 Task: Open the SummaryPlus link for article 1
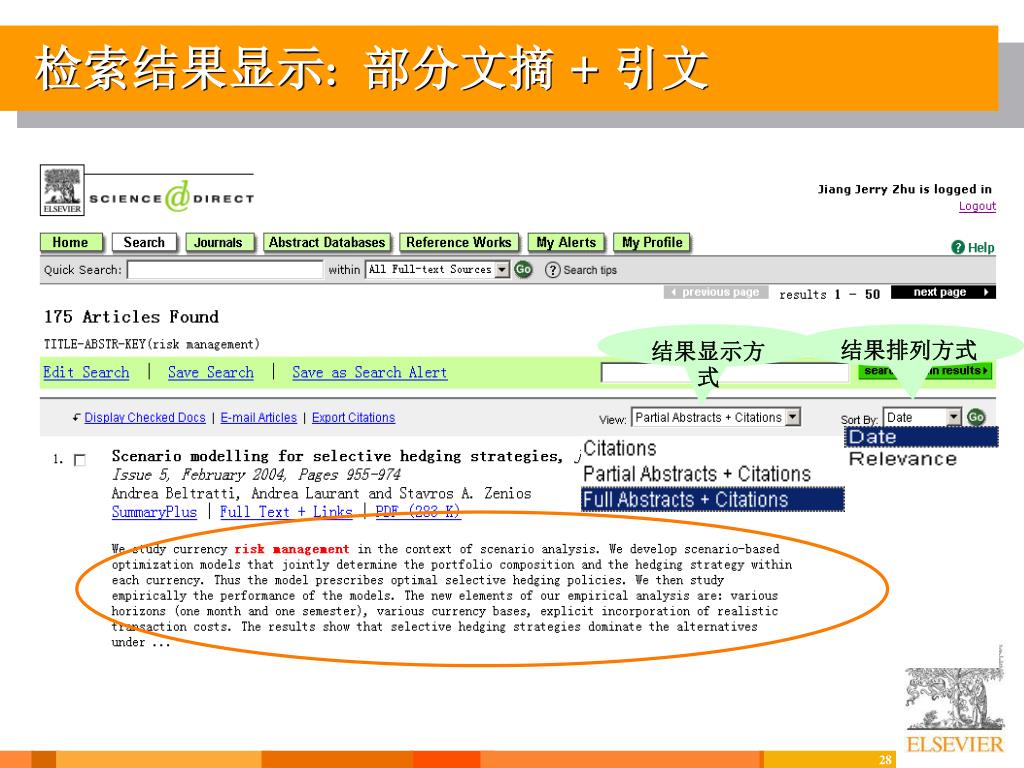pos(154,512)
